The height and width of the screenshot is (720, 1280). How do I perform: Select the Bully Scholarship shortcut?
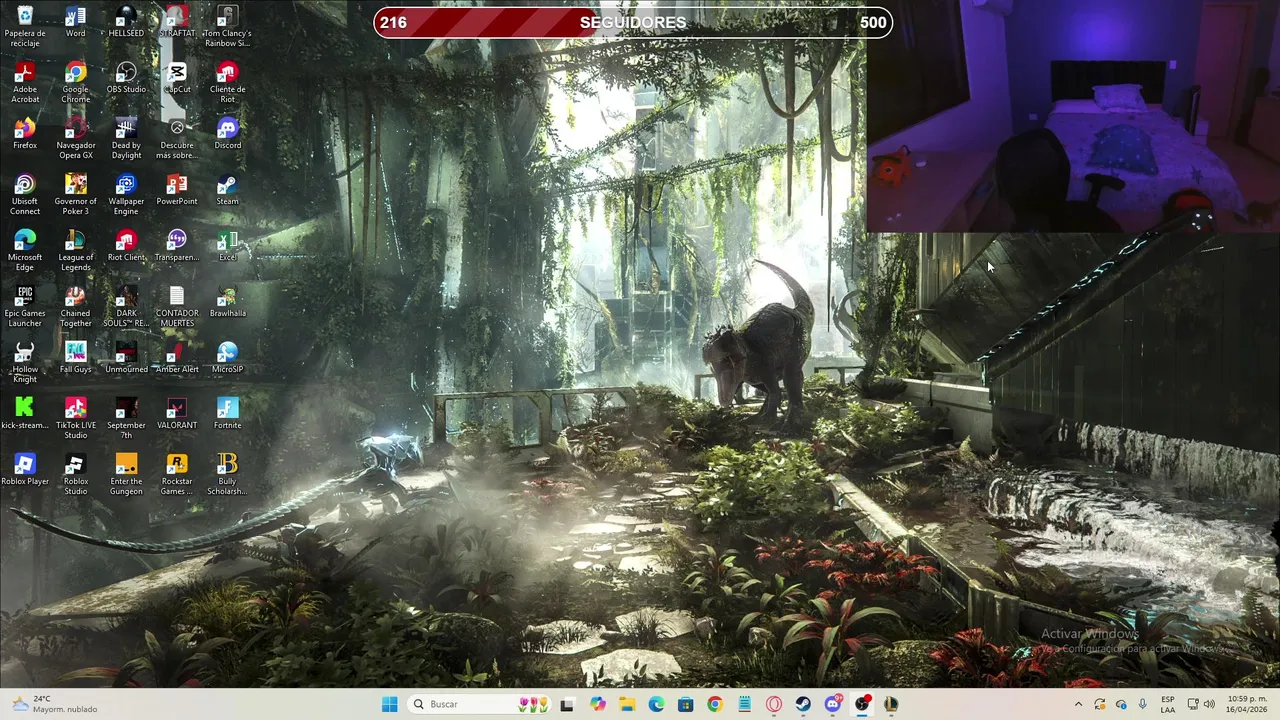click(x=227, y=474)
